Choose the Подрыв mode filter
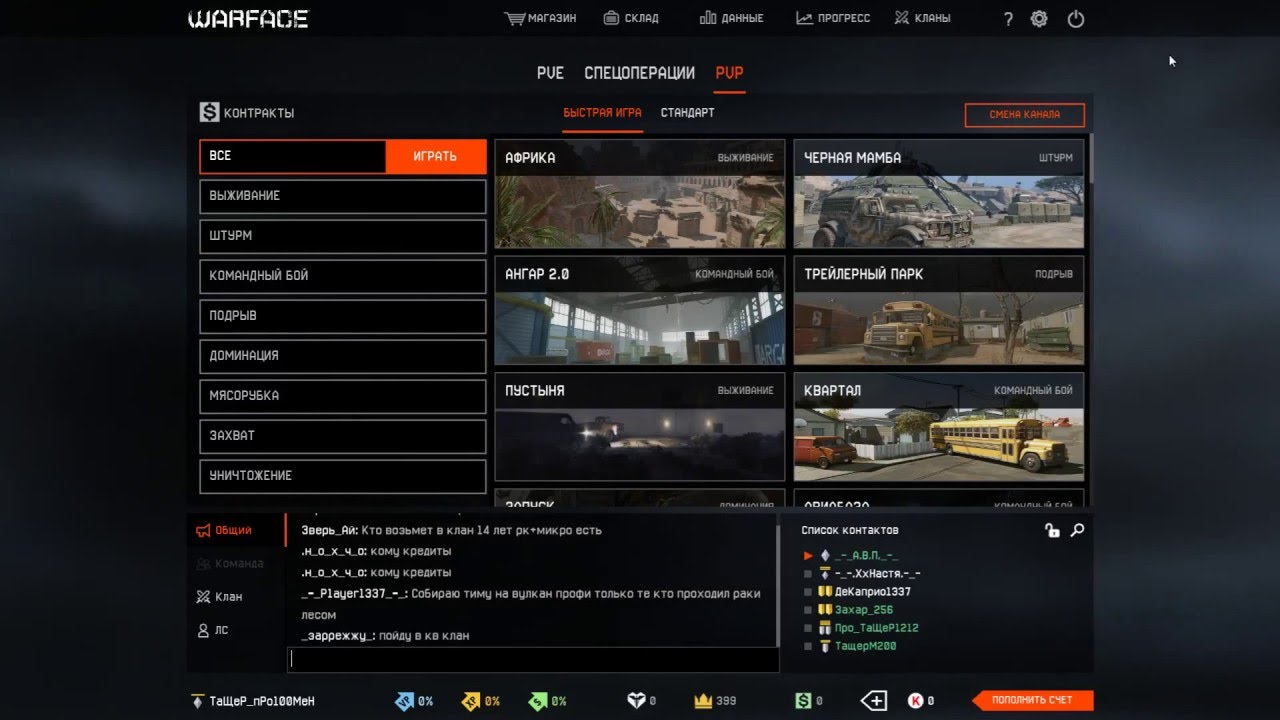This screenshot has height=720, width=1280. pyautogui.click(x=343, y=316)
